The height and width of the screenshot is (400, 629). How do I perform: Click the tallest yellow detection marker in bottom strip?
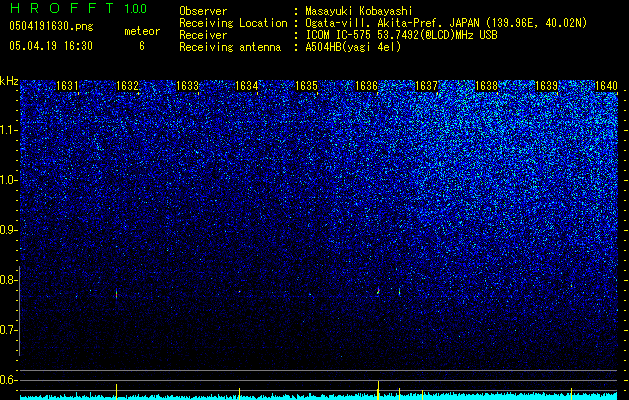[378, 390]
